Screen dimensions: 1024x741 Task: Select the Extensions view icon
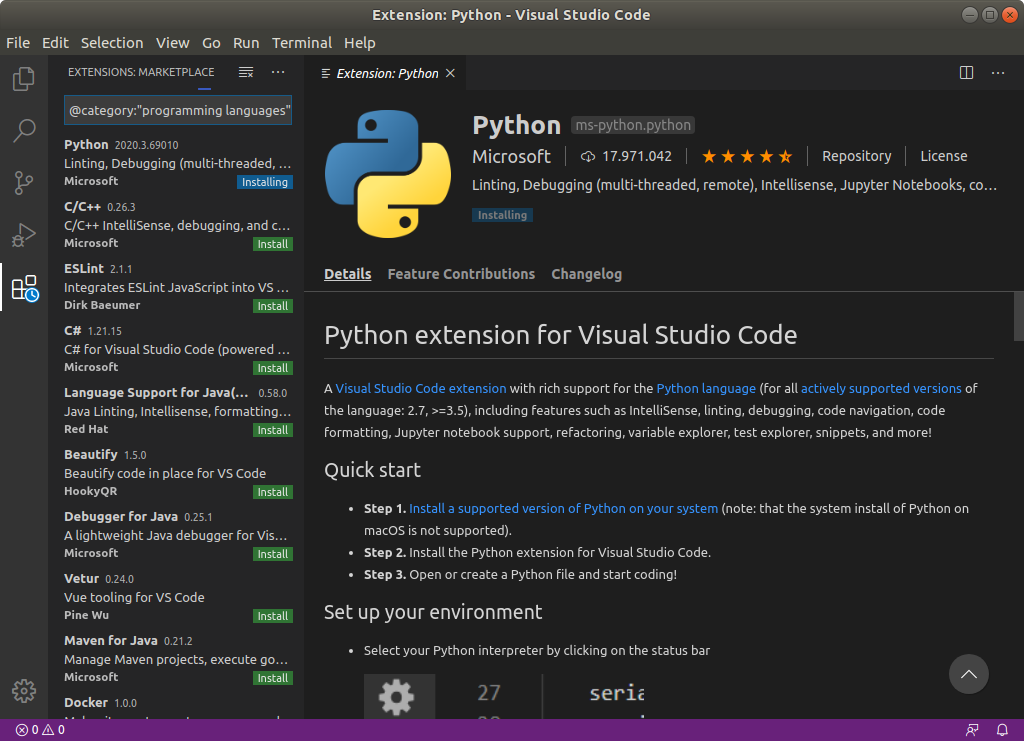point(25,288)
